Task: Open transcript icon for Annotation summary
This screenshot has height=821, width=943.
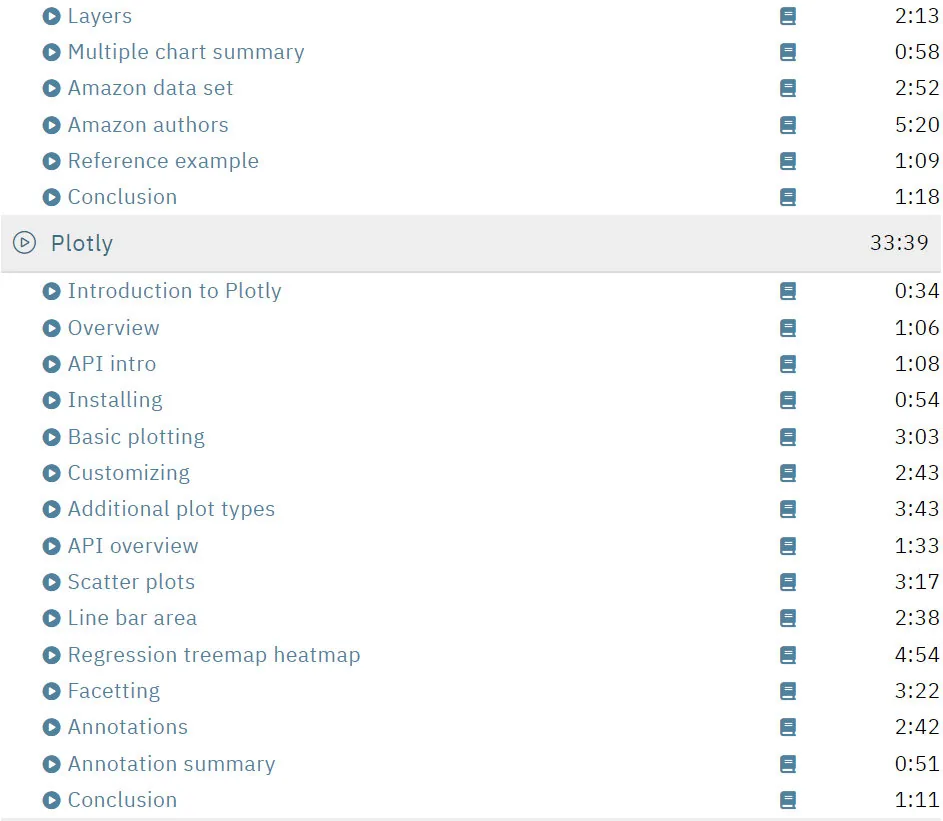Action: pyautogui.click(x=788, y=764)
